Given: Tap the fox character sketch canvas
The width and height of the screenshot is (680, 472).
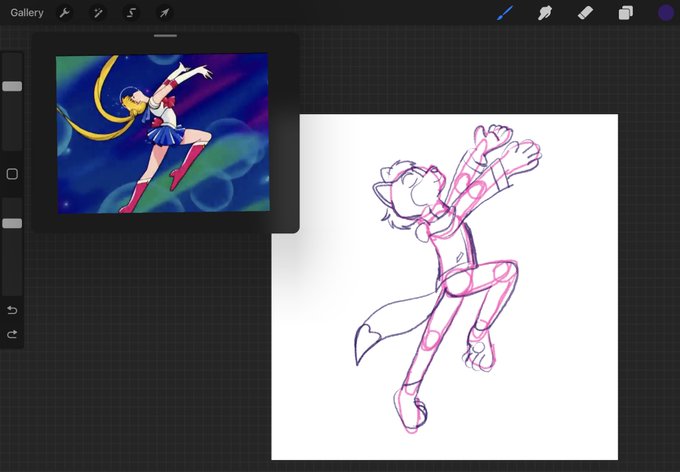Looking at the screenshot, I should pyautogui.click(x=445, y=287).
